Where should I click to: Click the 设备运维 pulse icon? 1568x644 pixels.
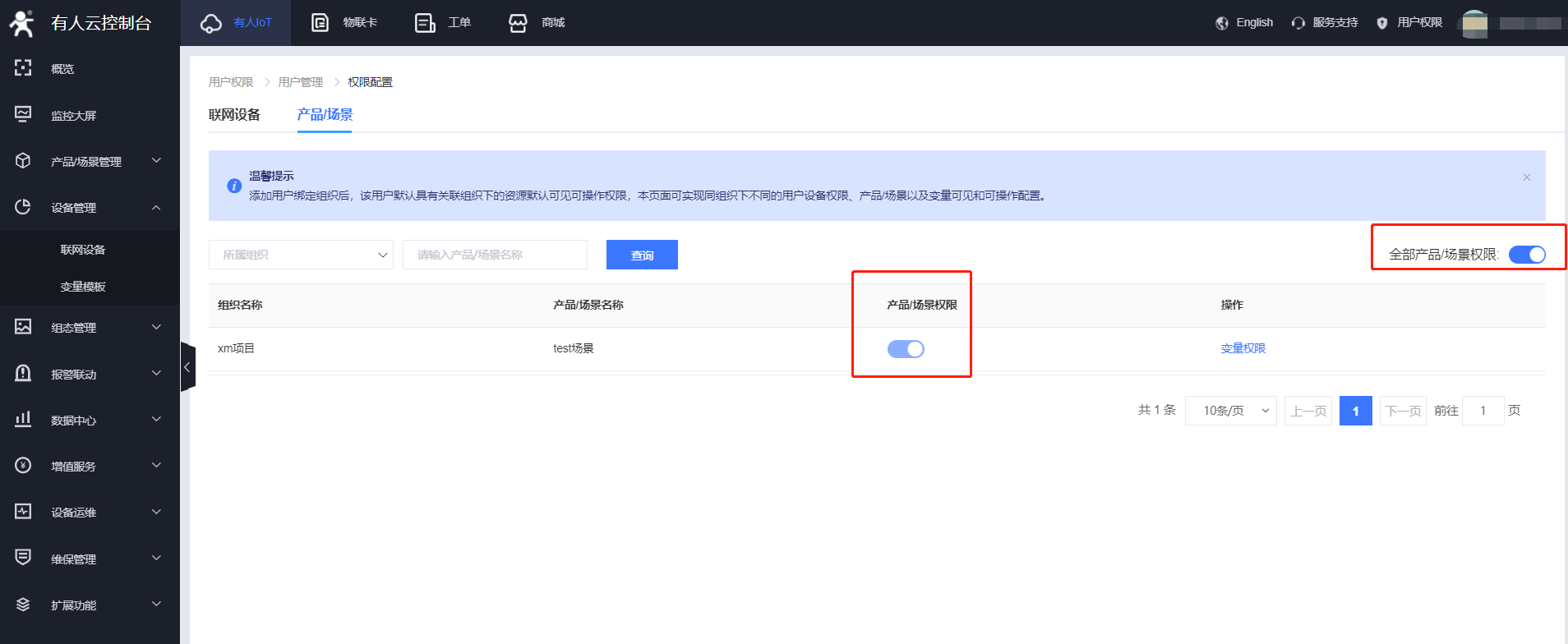pyautogui.click(x=23, y=512)
